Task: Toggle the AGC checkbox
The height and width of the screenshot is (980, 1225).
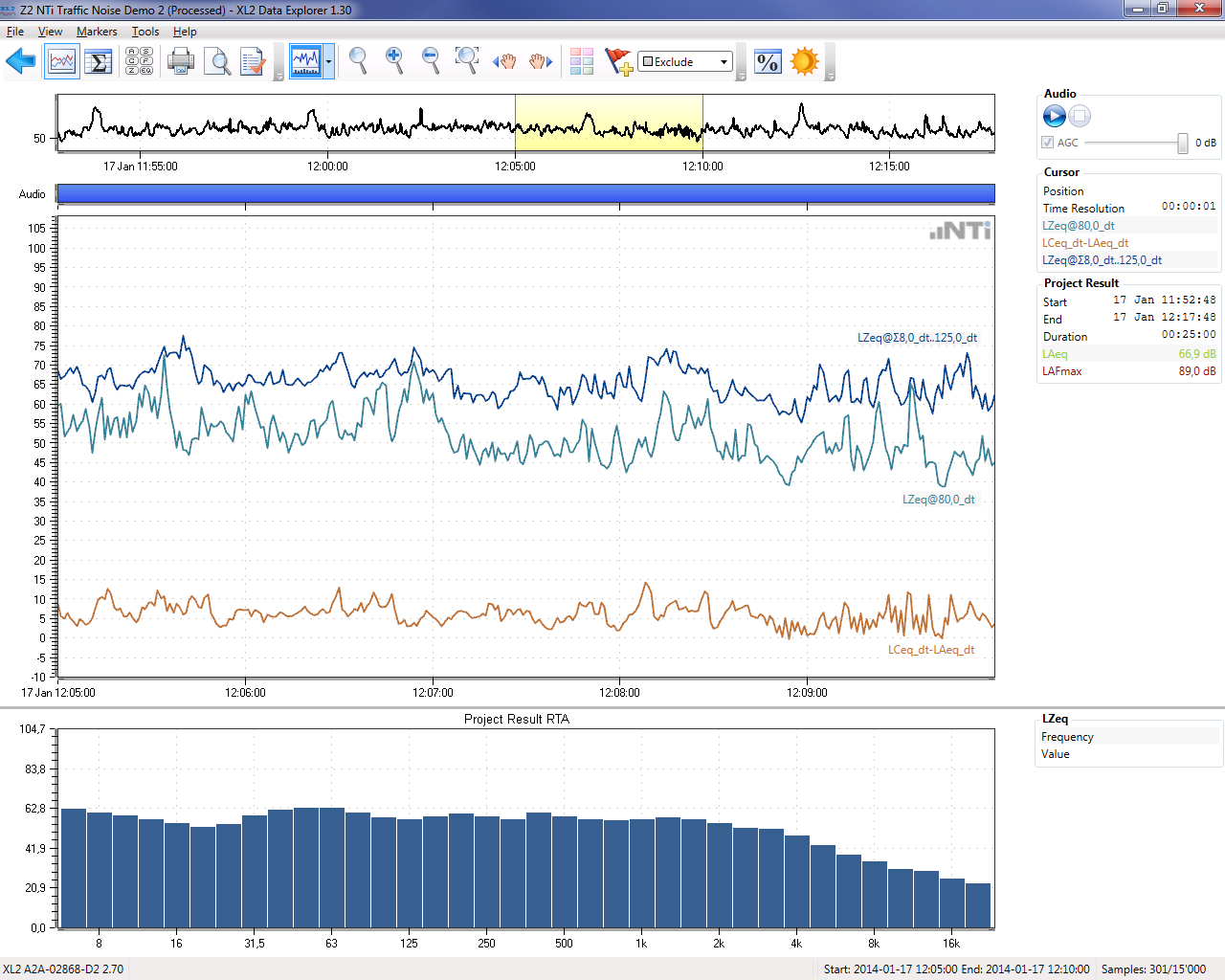Action: coord(1048,143)
